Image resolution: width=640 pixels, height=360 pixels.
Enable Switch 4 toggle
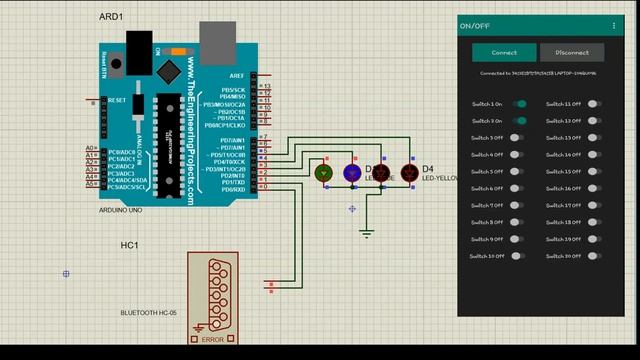tap(517, 155)
